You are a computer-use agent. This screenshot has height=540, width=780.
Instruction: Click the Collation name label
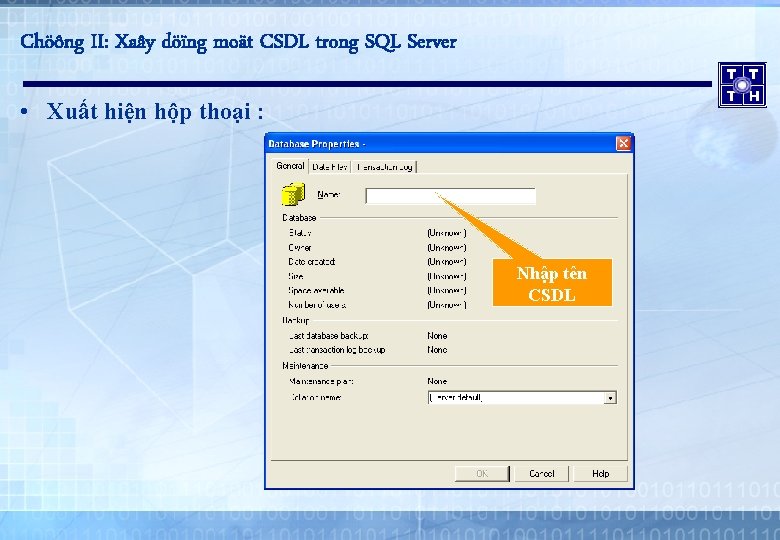[x=316, y=397]
